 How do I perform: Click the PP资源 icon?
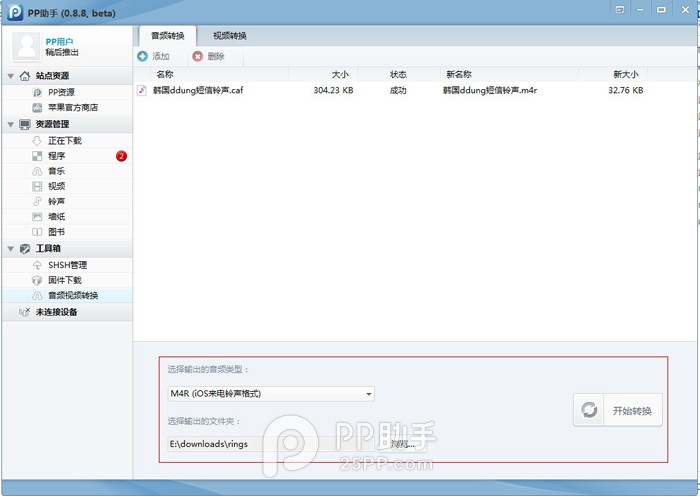coord(37,92)
